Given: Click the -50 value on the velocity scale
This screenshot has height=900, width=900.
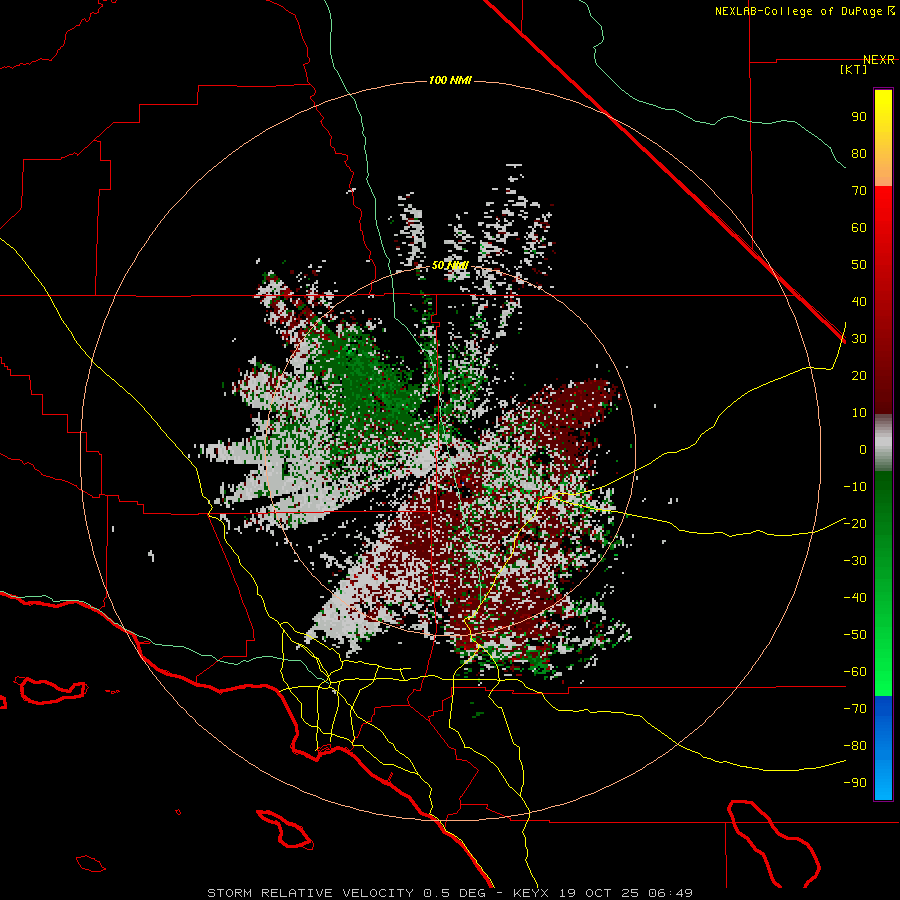Looking at the screenshot, I should [855, 635].
